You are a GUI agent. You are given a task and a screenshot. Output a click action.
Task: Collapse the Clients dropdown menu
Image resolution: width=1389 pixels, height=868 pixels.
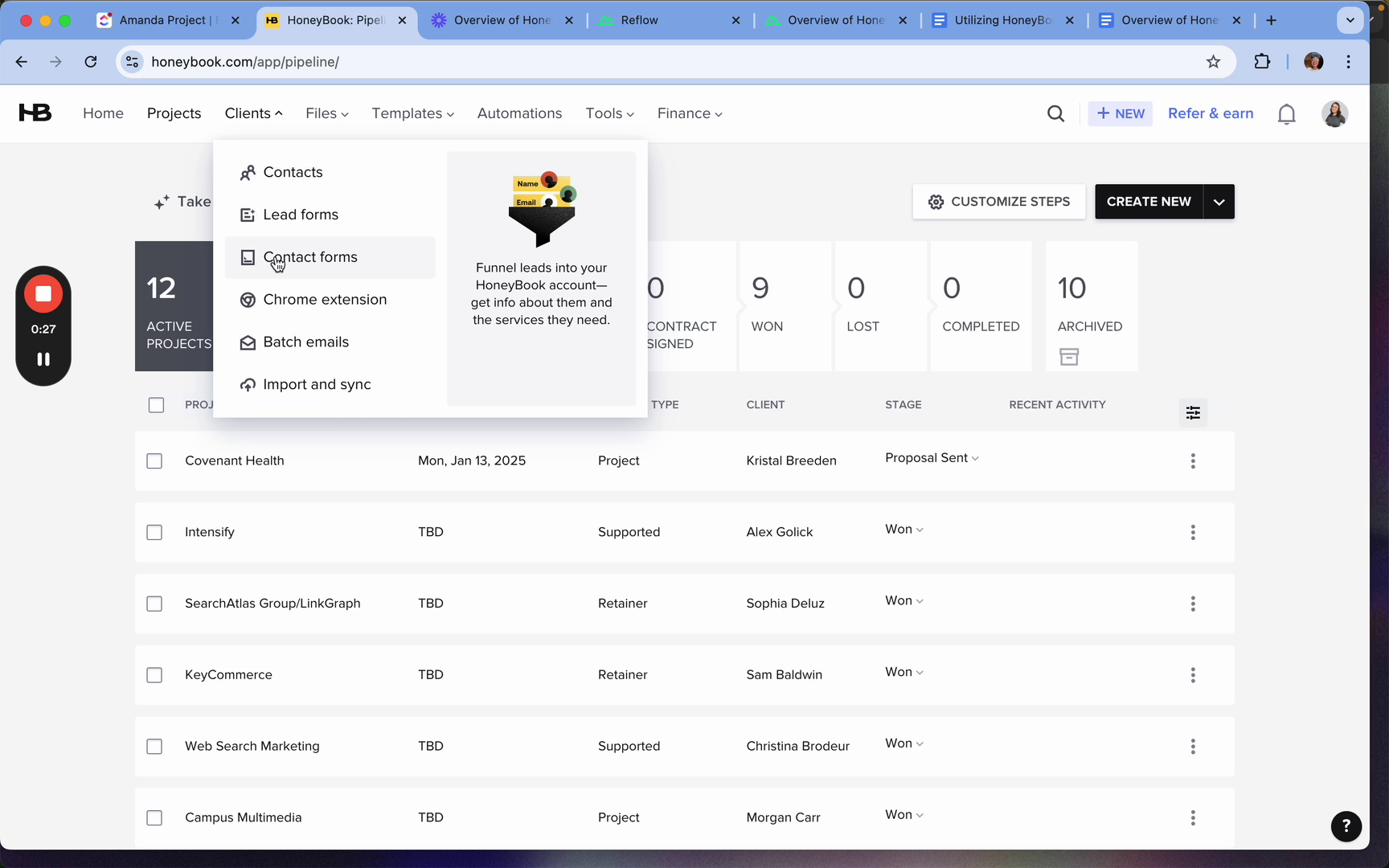point(254,113)
